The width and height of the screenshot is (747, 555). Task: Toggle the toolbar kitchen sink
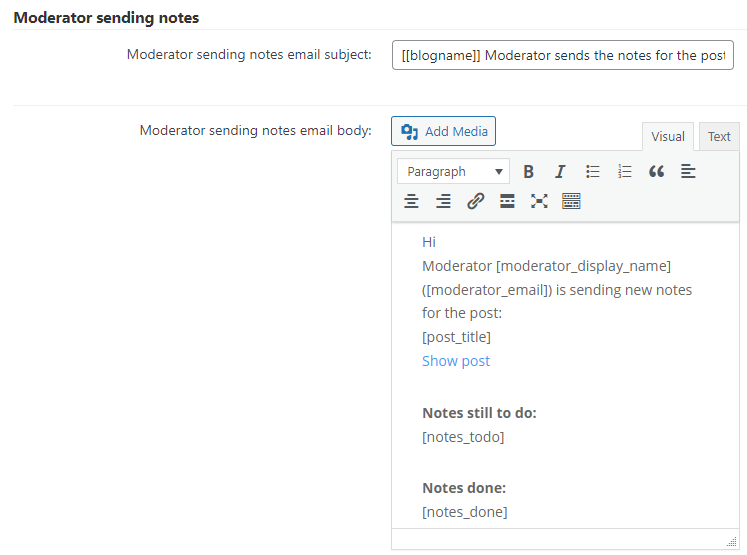(571, 201)
